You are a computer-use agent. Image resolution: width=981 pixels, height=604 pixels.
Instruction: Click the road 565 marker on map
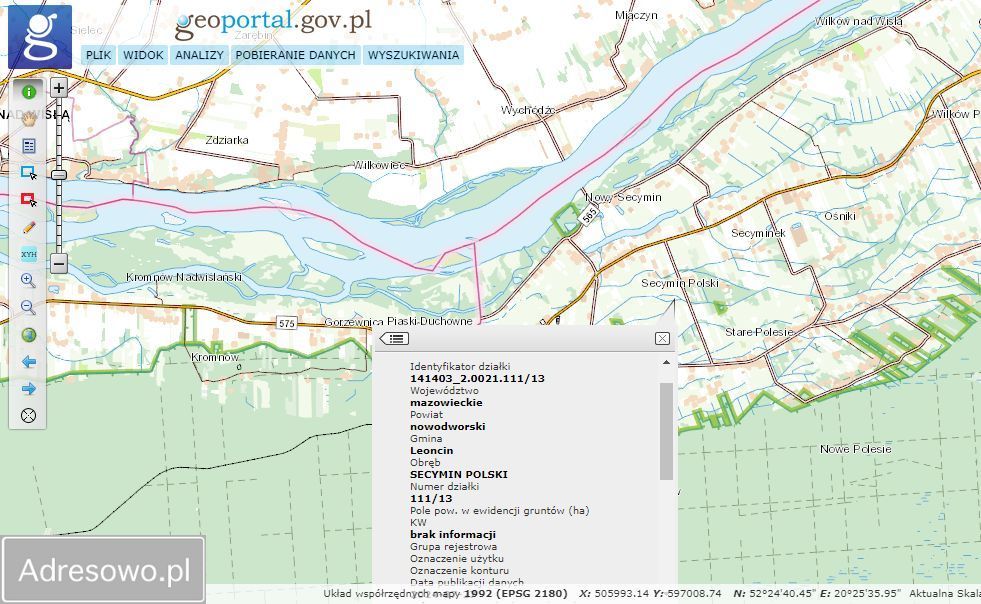pyautogui.click(x=589, y=216)
